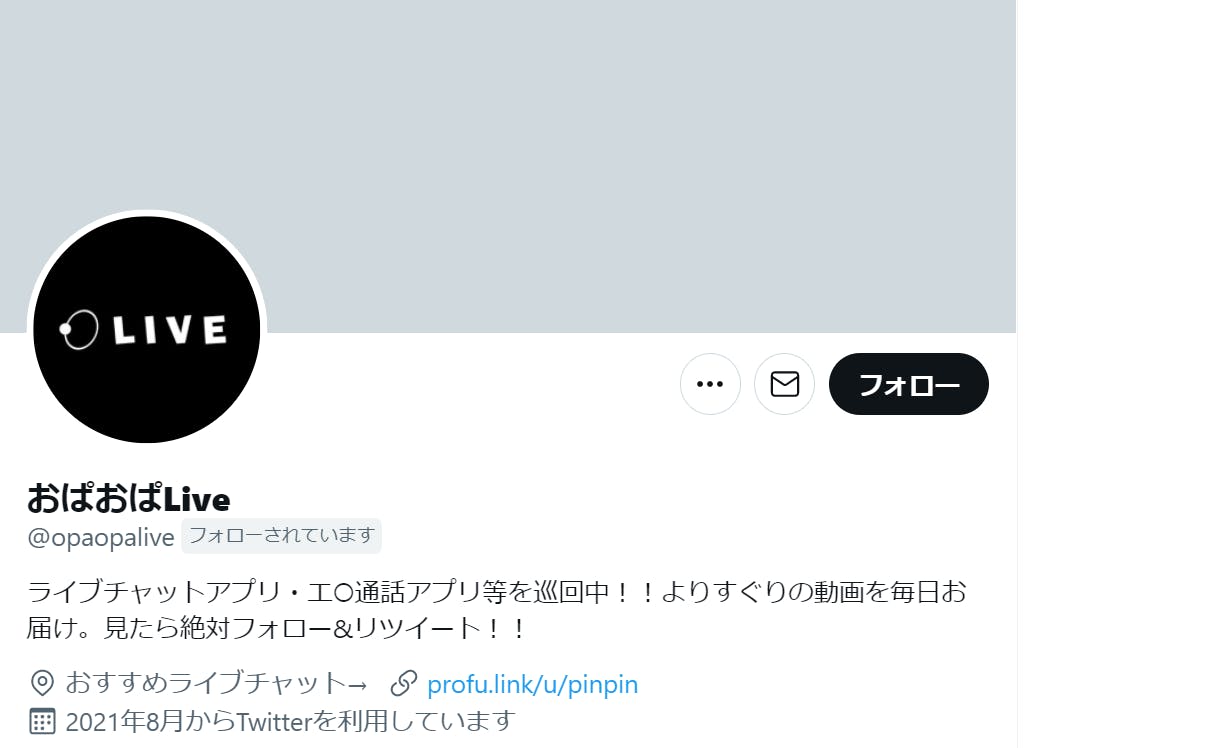Click the empty white sidebar right of the profile

tap(1123, 374)
